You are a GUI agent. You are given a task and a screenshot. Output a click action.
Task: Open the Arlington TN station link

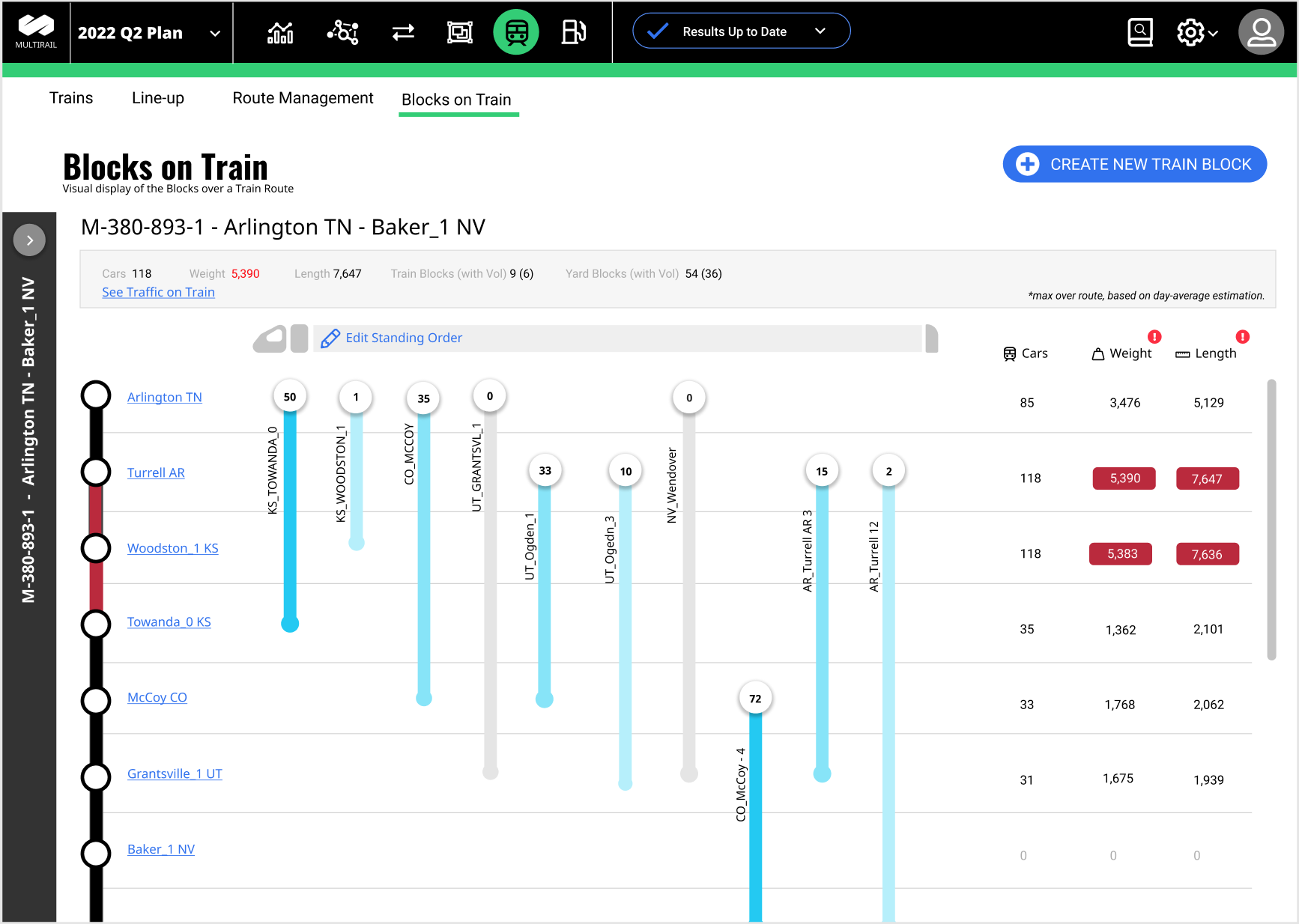[x=165, y=397]
